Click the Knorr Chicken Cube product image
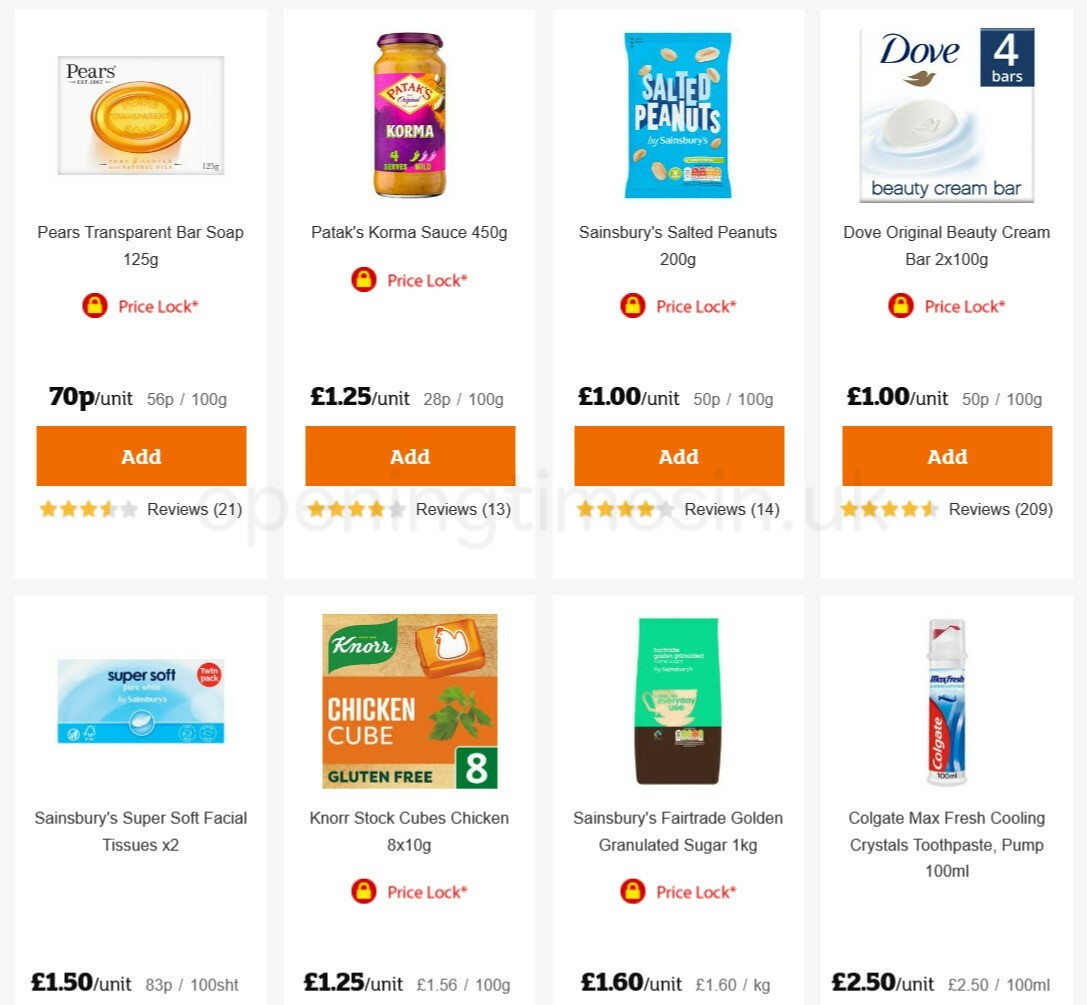The image size is (1087, 1005). click(x=409, y=700)
